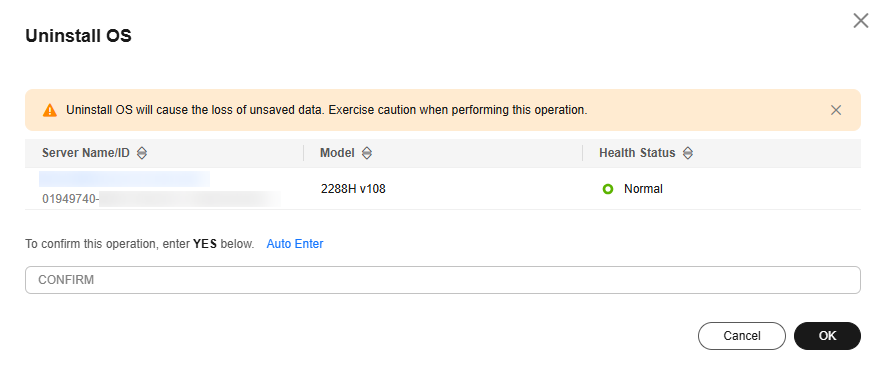Select the server ID starting with 01949740
This screenshot has width=889, height=378.
161,199
